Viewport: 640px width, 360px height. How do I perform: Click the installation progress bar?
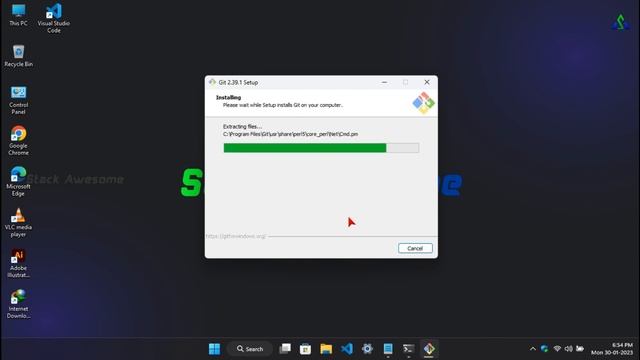coord(321,148)
